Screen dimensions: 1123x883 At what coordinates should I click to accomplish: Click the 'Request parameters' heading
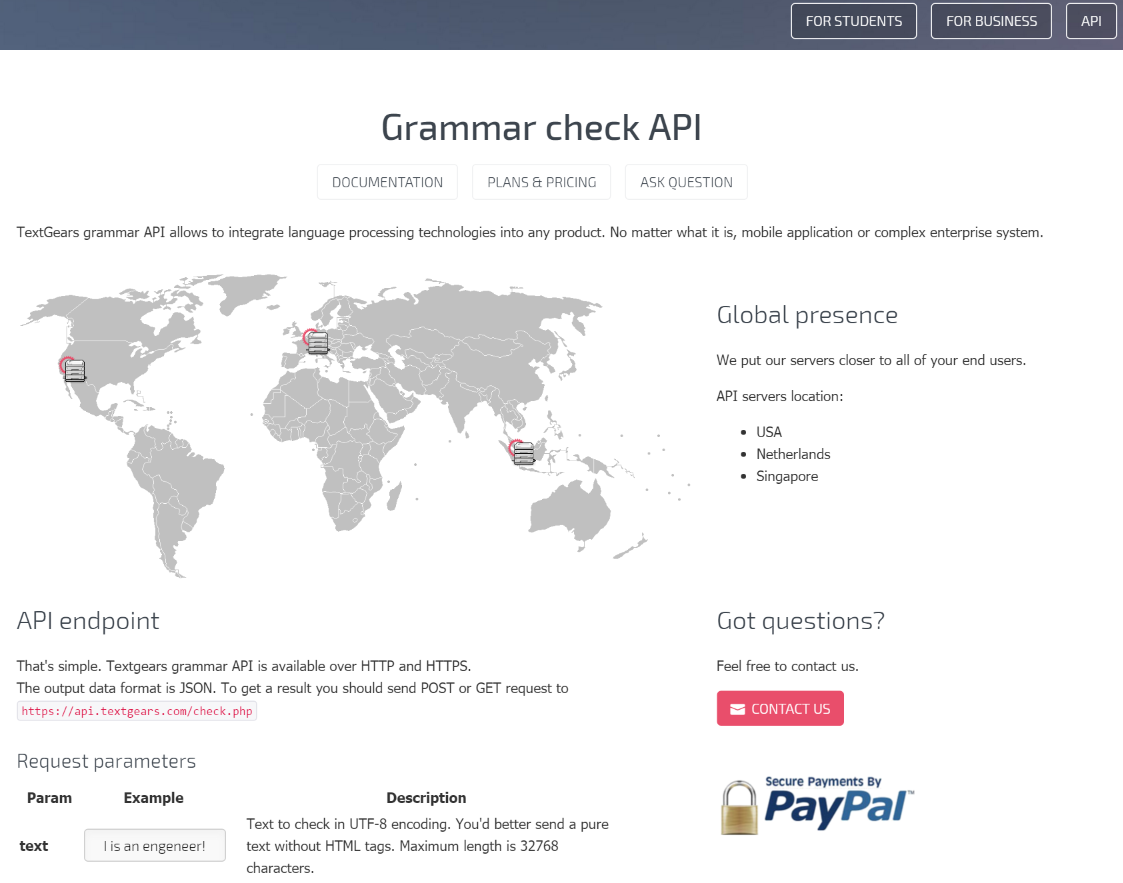(106, 761)
